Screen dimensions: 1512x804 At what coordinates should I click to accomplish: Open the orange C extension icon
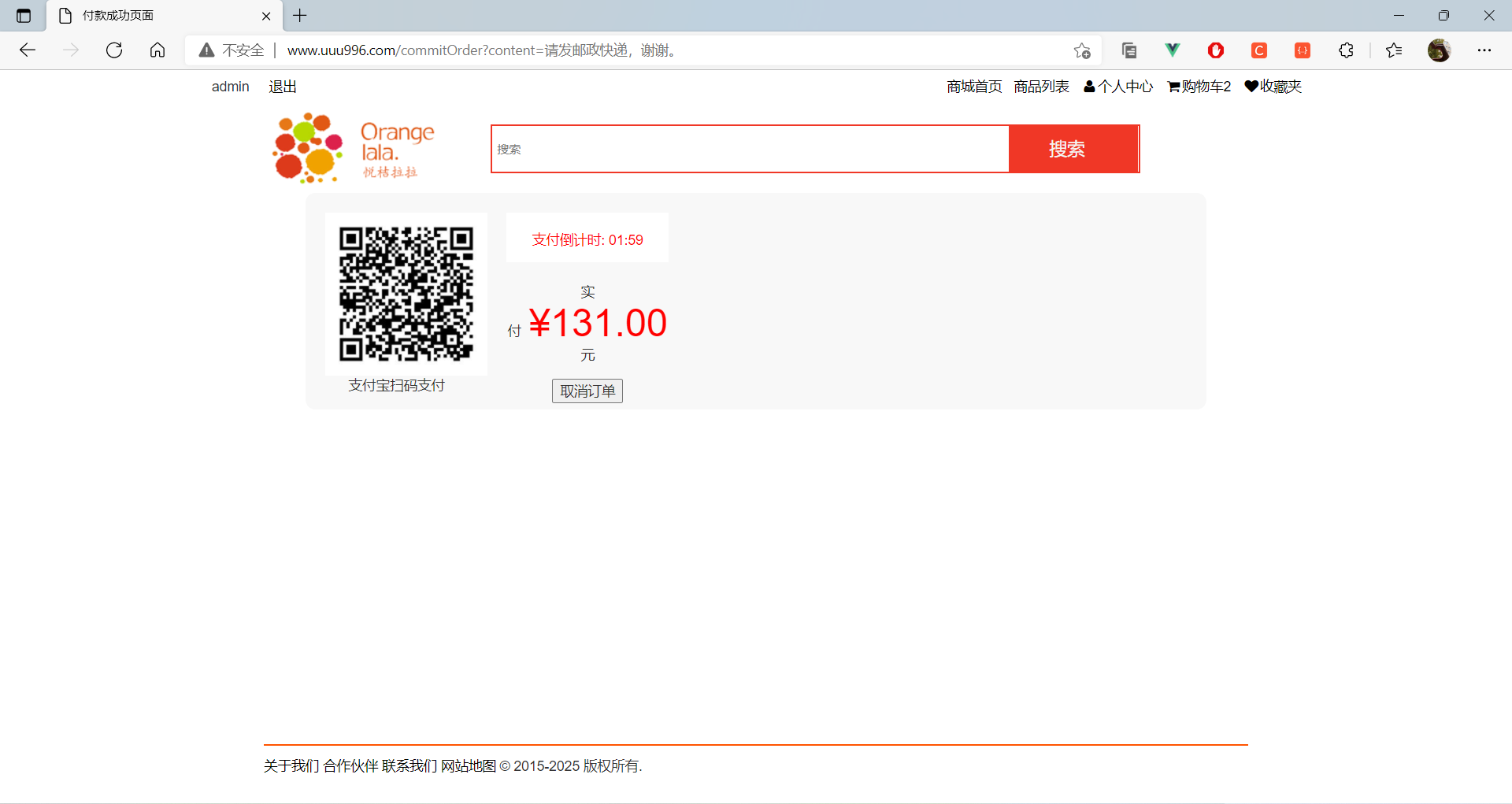coord(1259,50)
